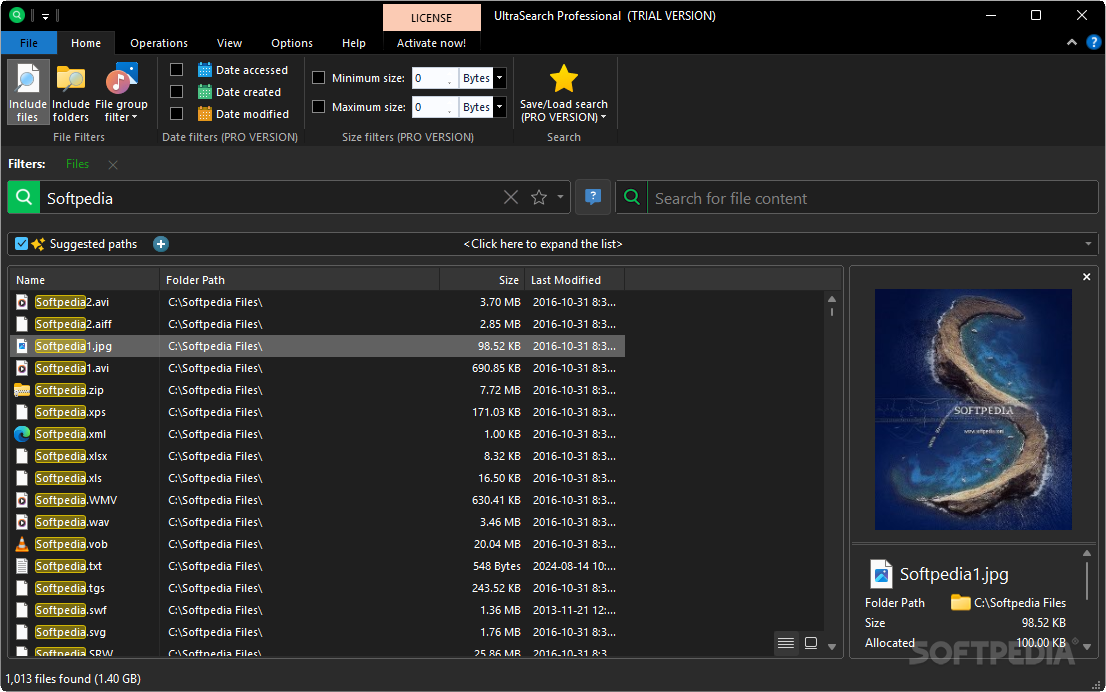Switch to details list view
This screenshot has height=692, width=1106.
[786, 643]
